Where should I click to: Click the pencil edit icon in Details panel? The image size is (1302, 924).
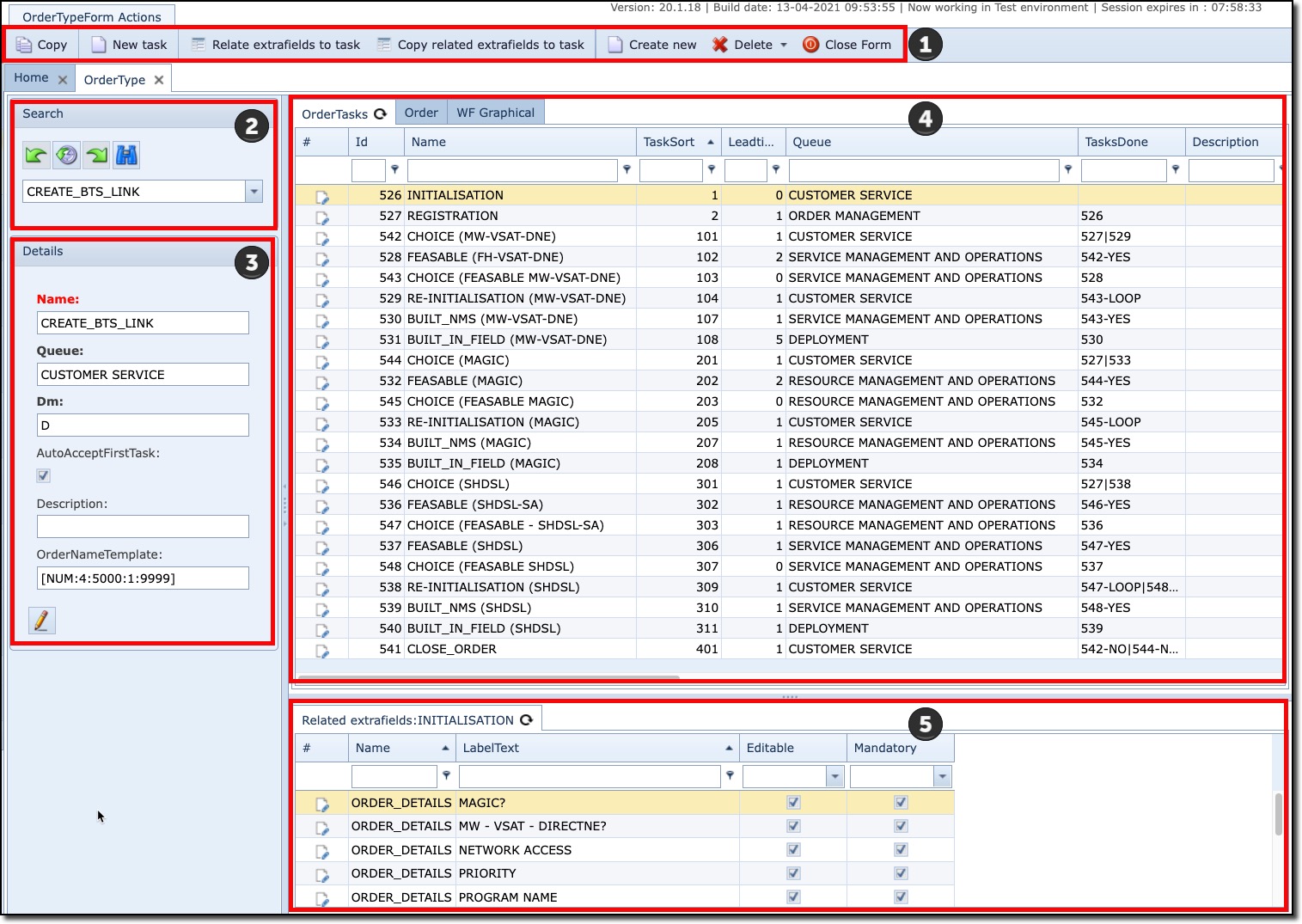coord(42,620)
